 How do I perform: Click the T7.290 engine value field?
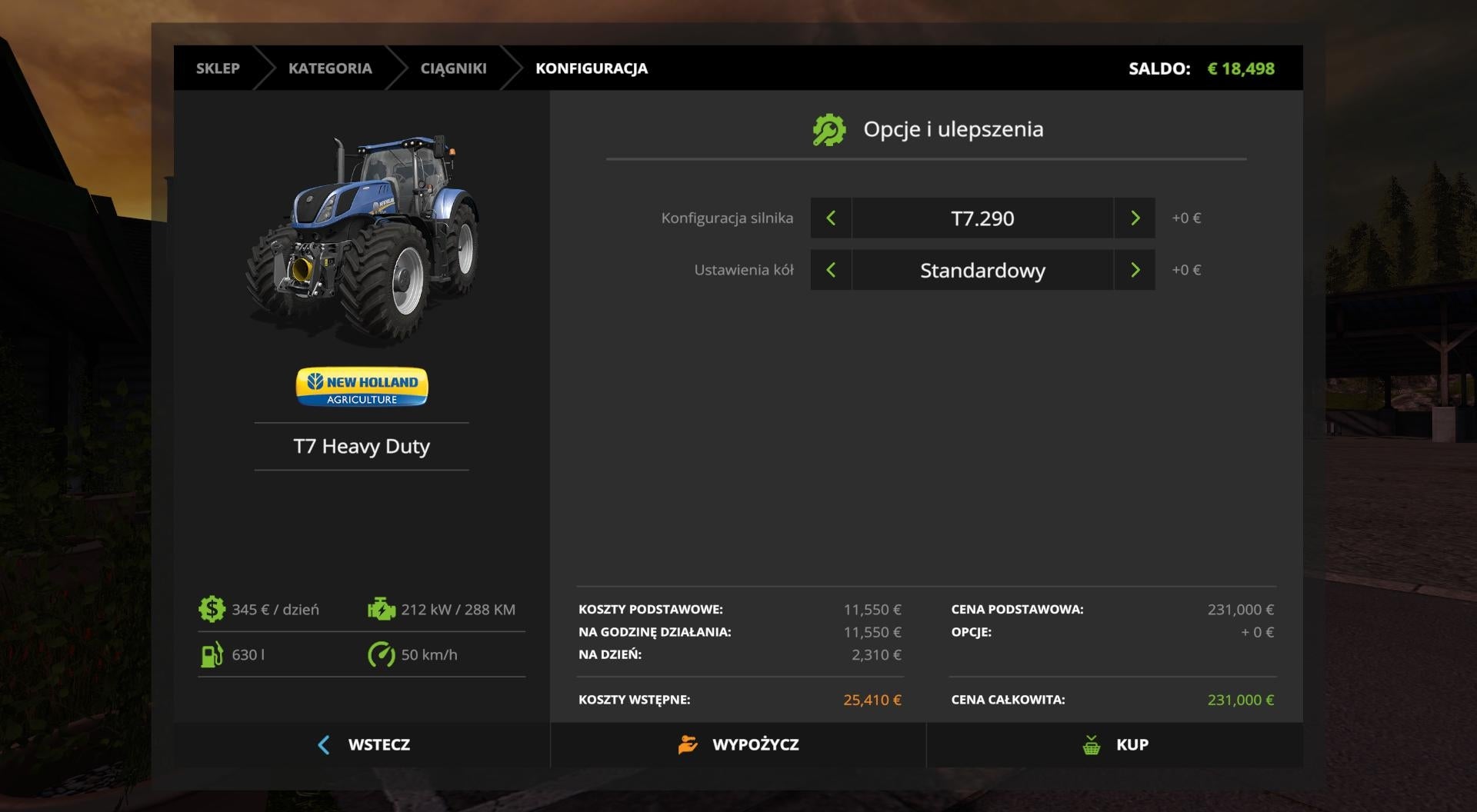[x=982, y=218]
